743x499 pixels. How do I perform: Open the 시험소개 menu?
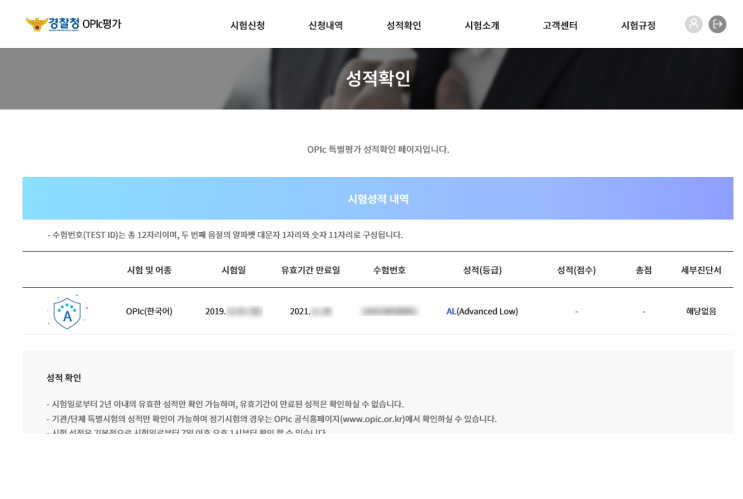(482, 26)
